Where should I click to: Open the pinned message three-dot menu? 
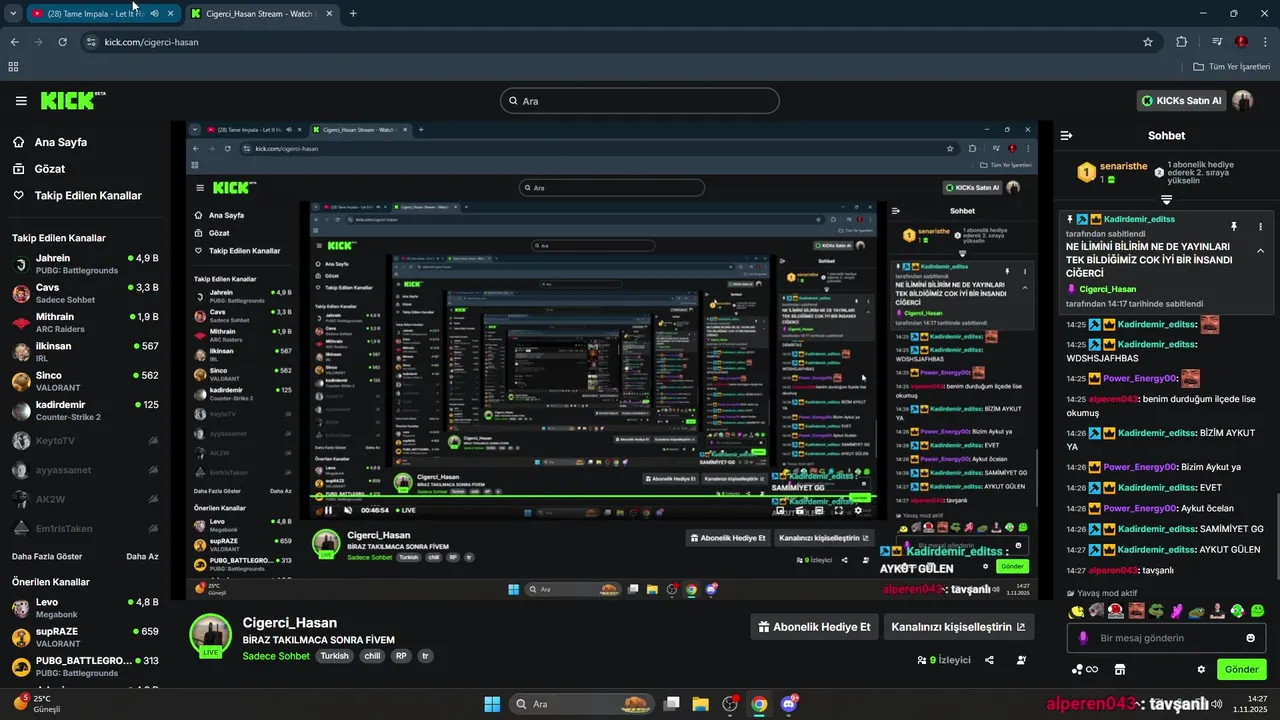tap(1260, 227)
